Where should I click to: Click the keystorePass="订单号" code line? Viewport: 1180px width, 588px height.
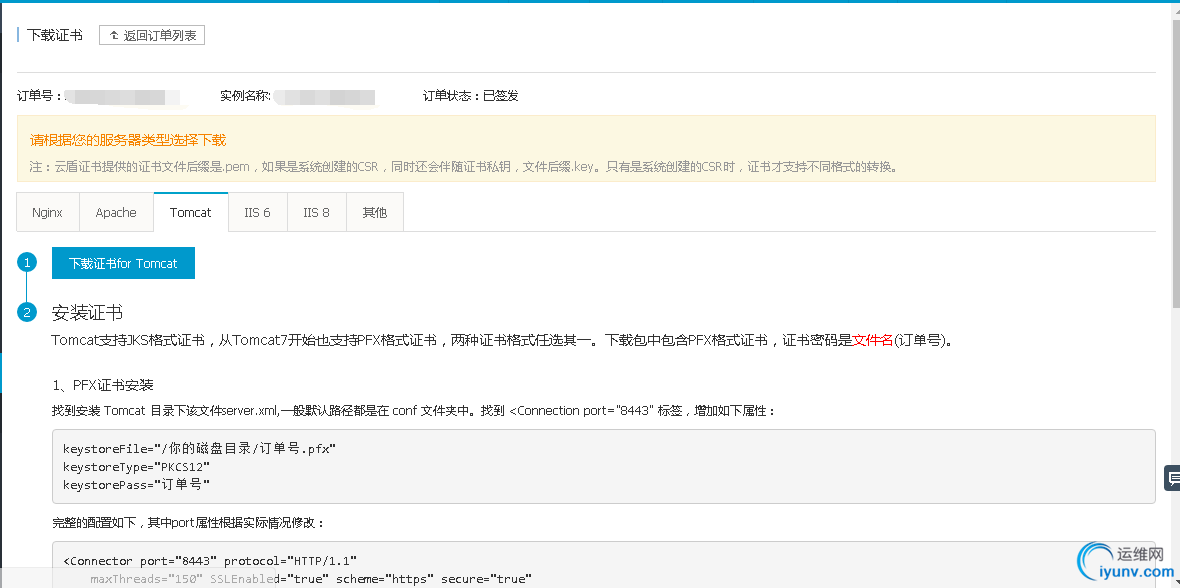[137, 485]
